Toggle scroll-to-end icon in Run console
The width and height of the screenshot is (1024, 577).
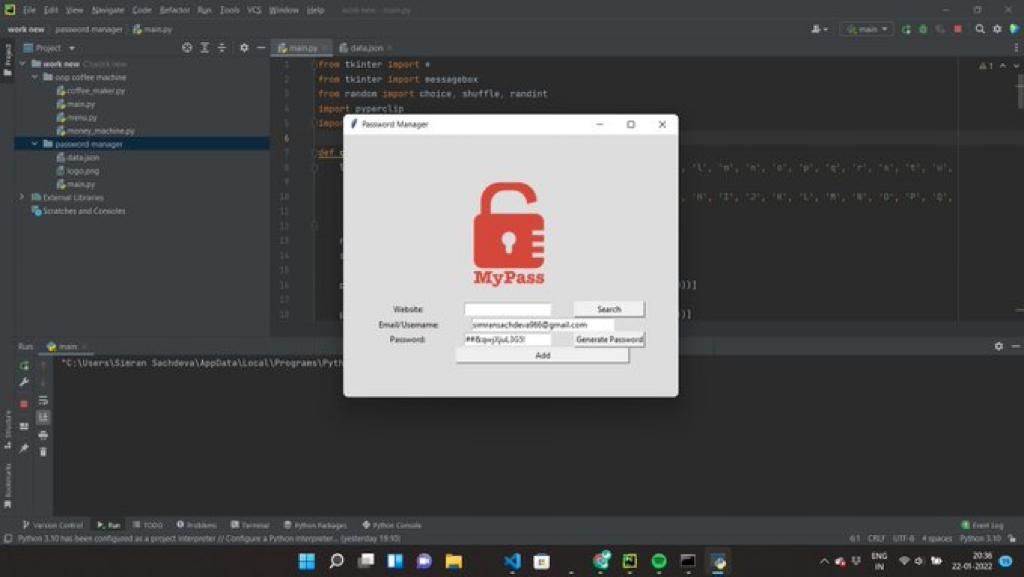(43, 417)
